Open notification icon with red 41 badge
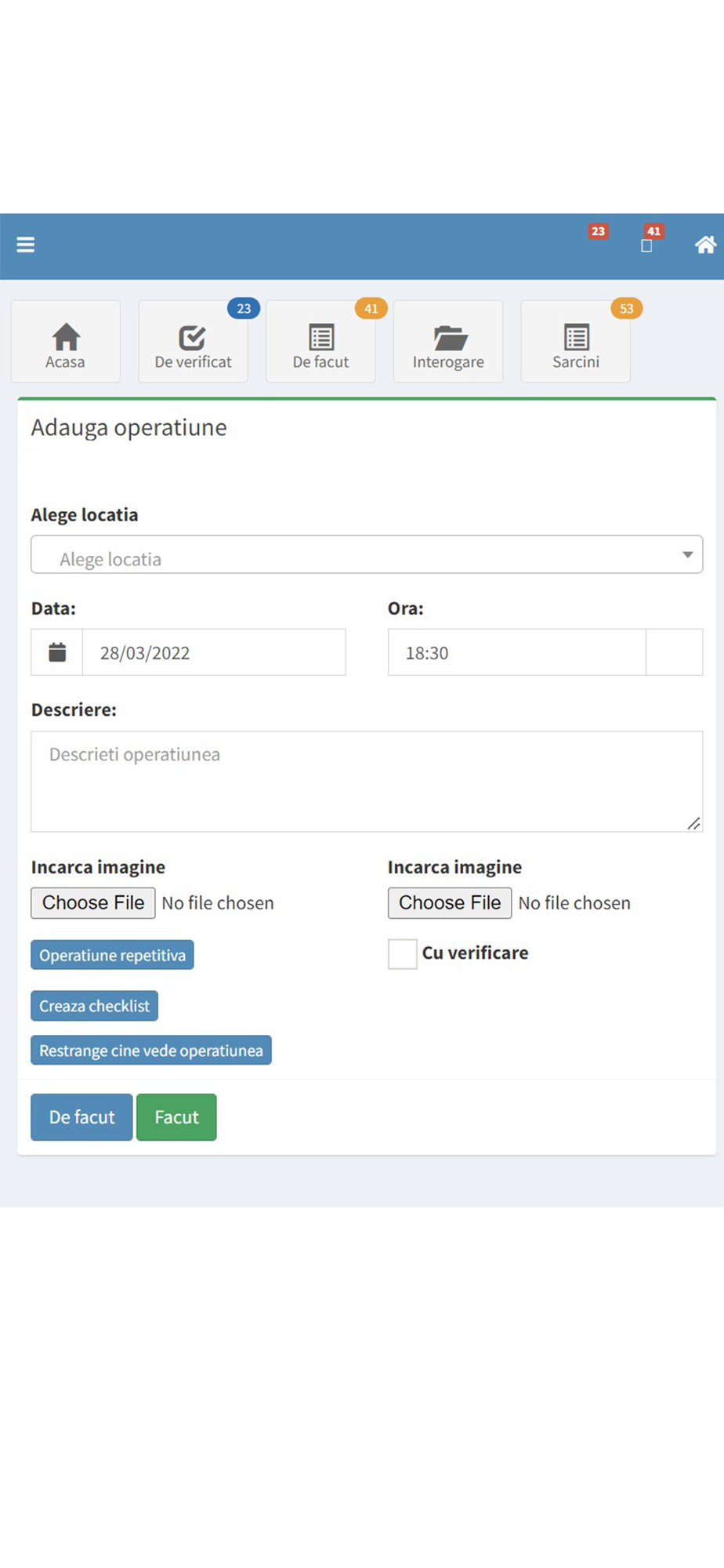 click(647, 244)
